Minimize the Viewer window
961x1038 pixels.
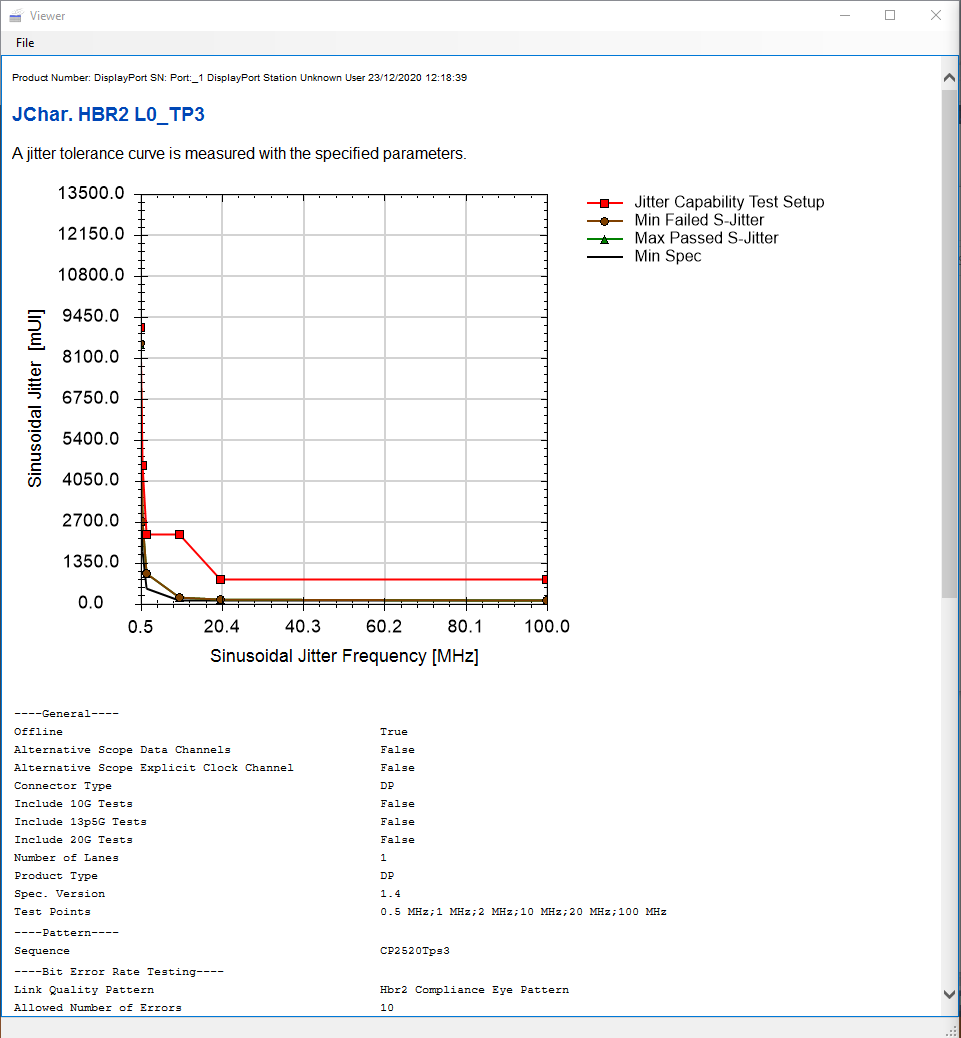click(x=845, y=15)
